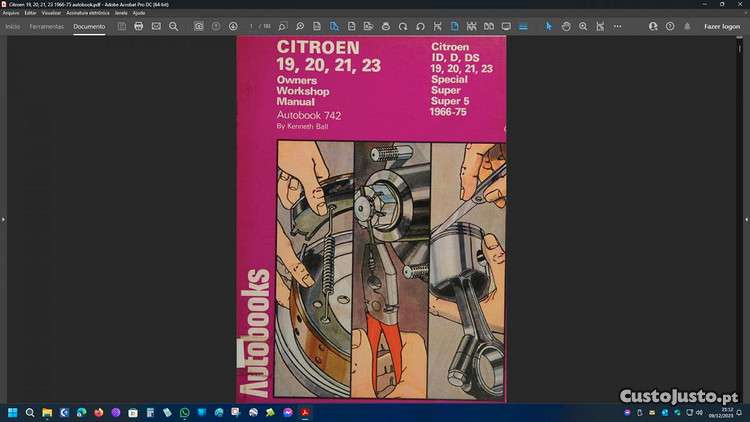750x422 pixels.
Task: Click the page number input field
Action: click(252, 26)
